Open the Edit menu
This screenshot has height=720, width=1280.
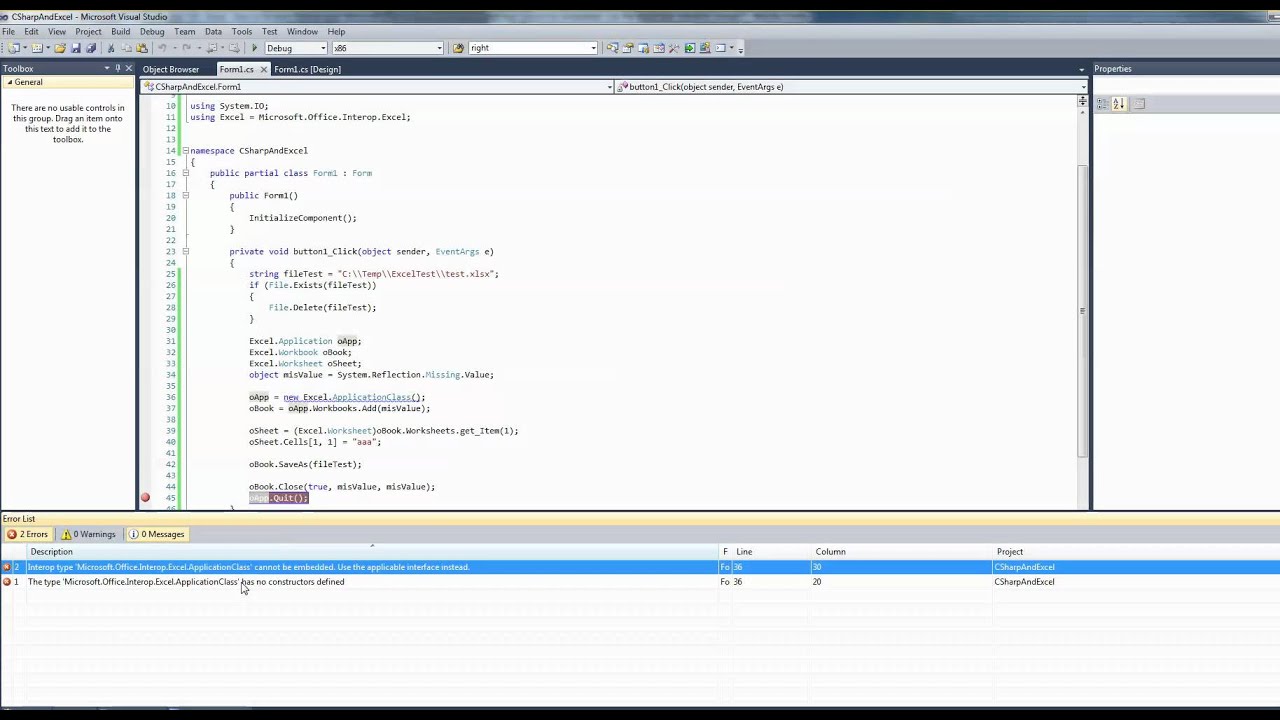click(31, 32)
